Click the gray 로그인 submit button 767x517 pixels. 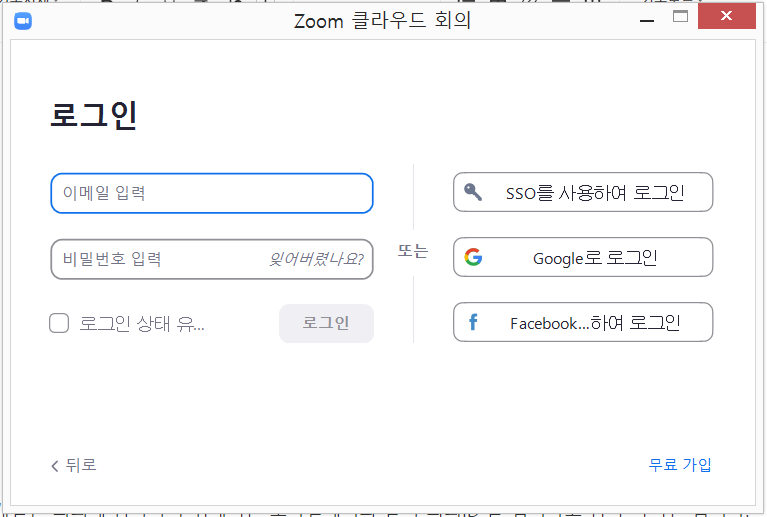coord(326,323)
